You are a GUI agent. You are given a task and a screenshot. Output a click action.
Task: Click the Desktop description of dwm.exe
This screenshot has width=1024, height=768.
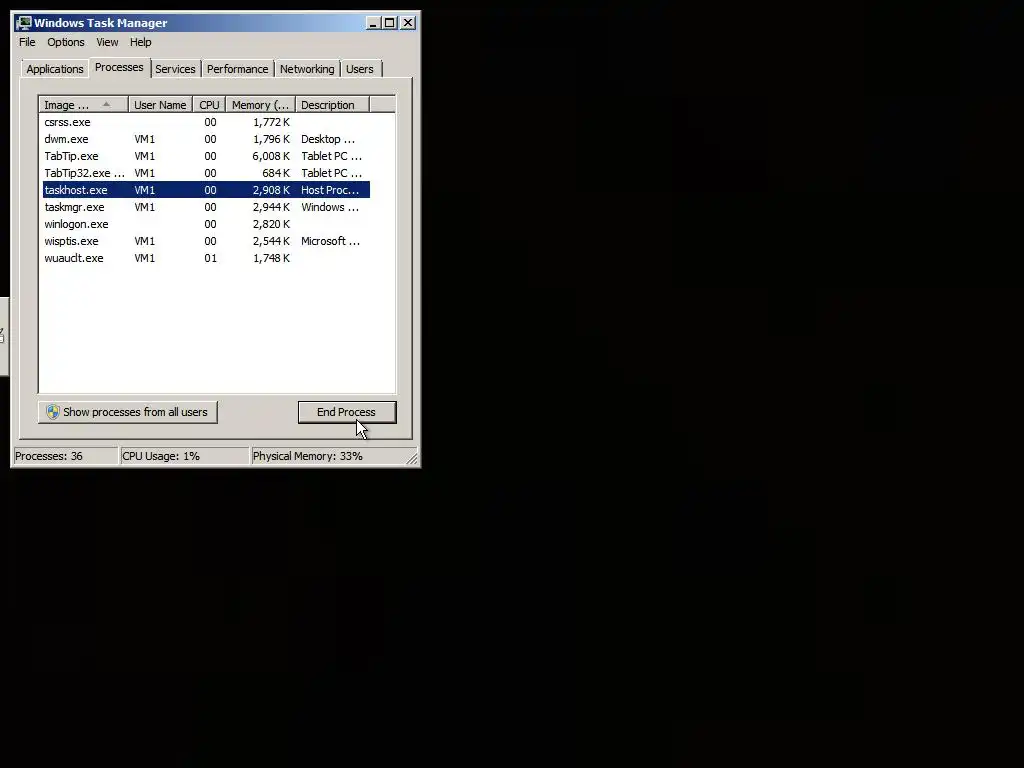[x=328, y=139]
